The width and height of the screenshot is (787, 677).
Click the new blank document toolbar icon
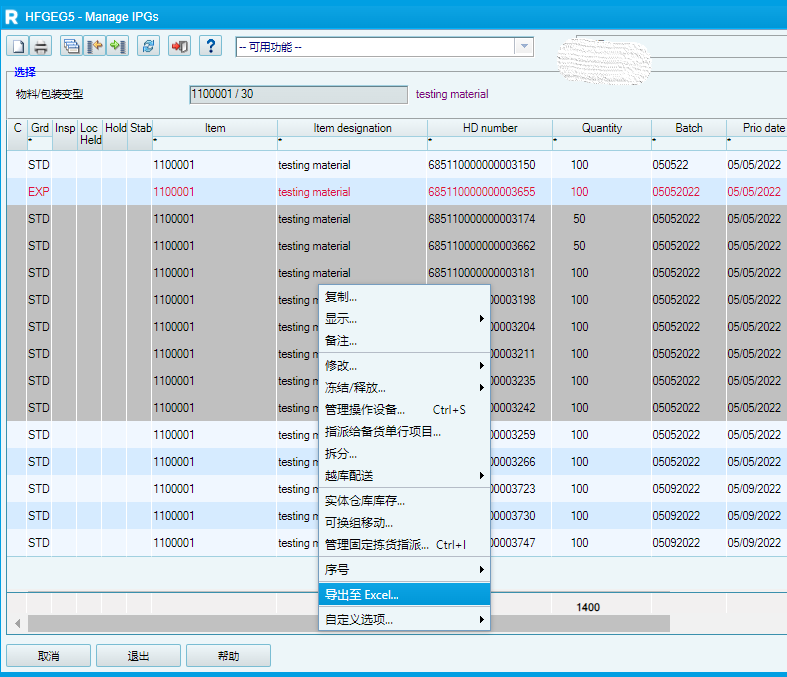(18, 47)
